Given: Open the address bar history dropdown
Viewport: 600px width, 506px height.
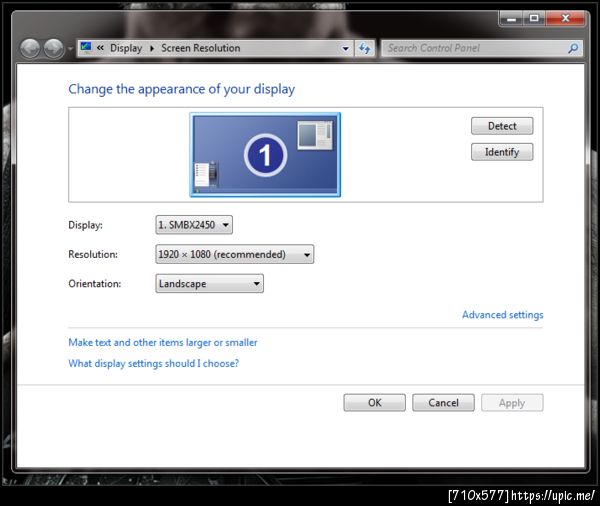Looking at the screenshot, I should coord(346,49).
